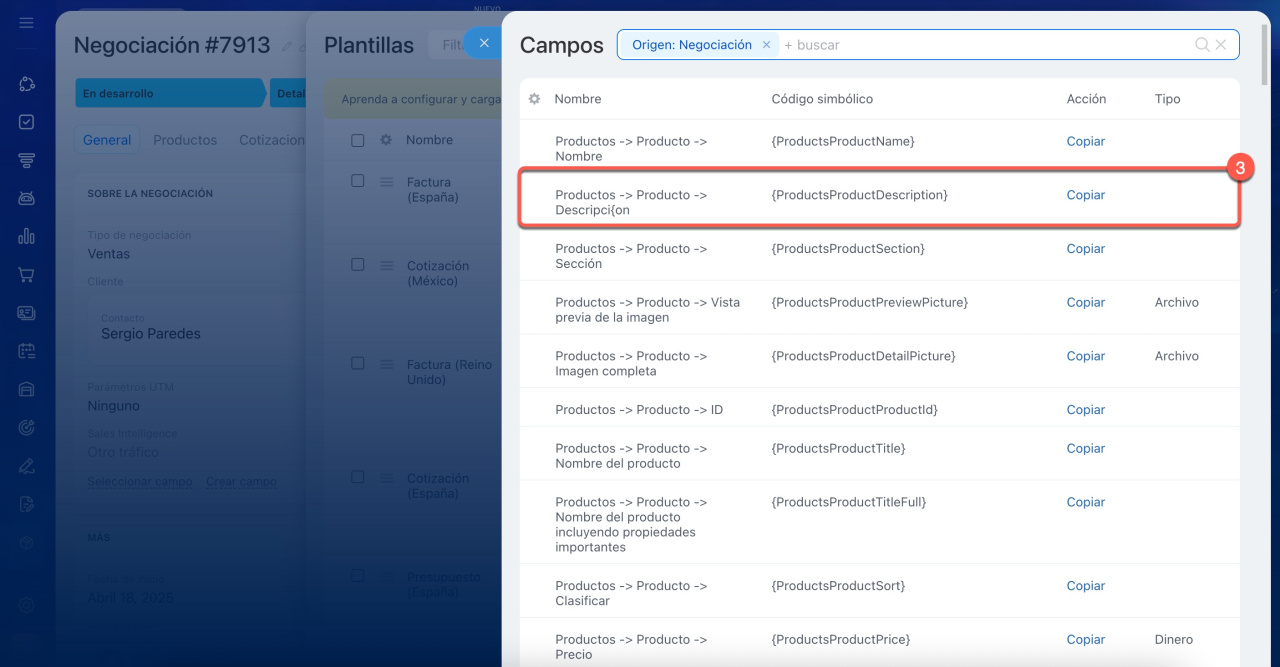Viewport: 1280px width, 667px height.
Task: Open the hamburger menu in the sidebar
Action: tap(27, 22)
